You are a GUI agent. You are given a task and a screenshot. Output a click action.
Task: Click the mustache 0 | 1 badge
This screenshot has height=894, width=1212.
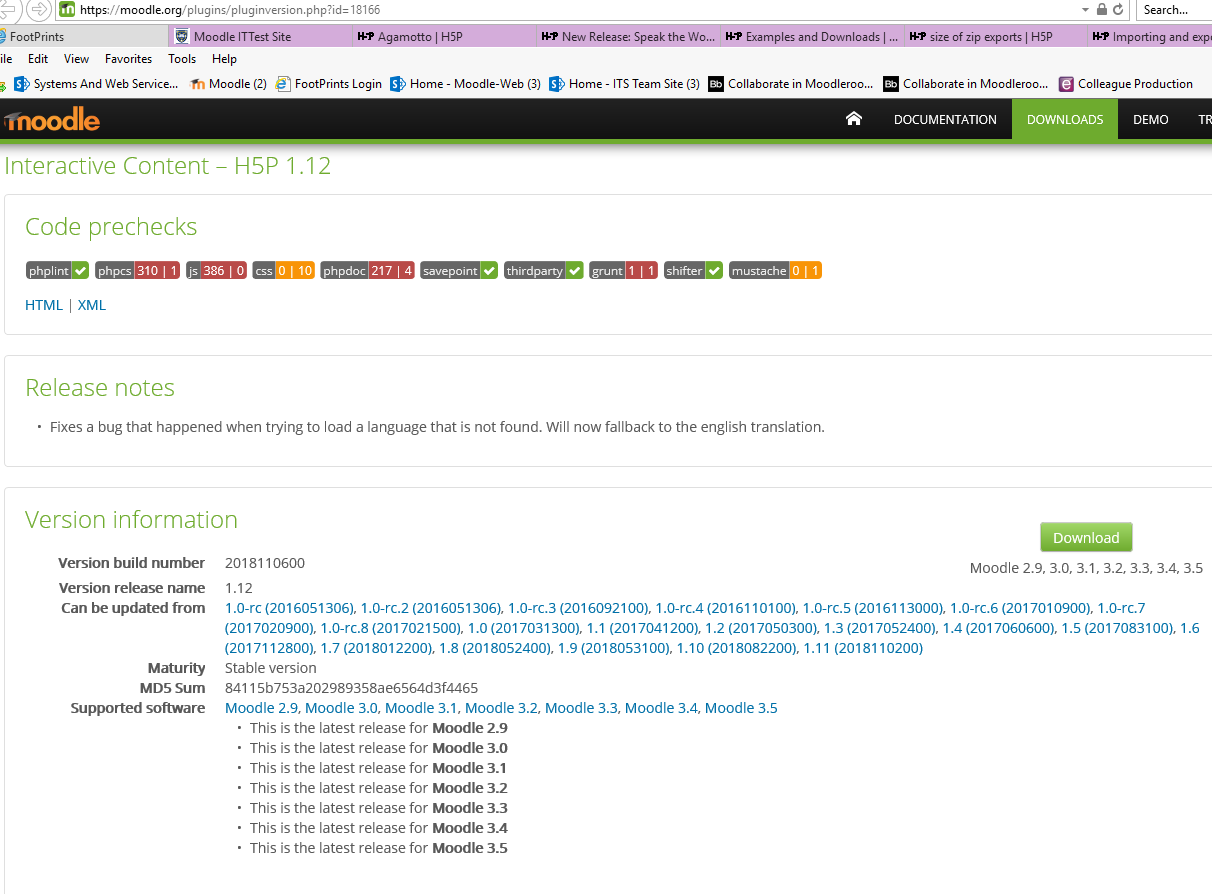click(x=775, y=271)
